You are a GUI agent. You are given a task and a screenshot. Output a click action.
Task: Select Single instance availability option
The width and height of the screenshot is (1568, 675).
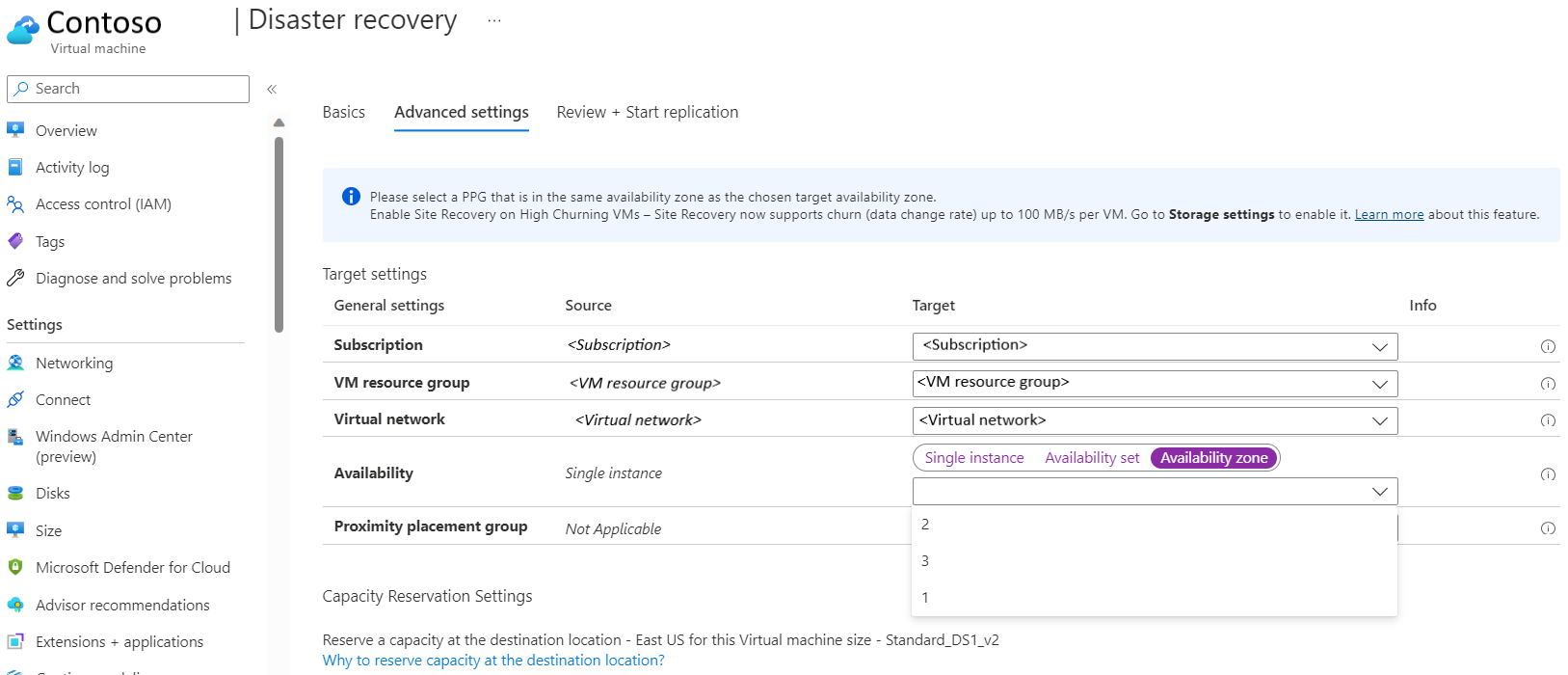(x=973, y=458)
